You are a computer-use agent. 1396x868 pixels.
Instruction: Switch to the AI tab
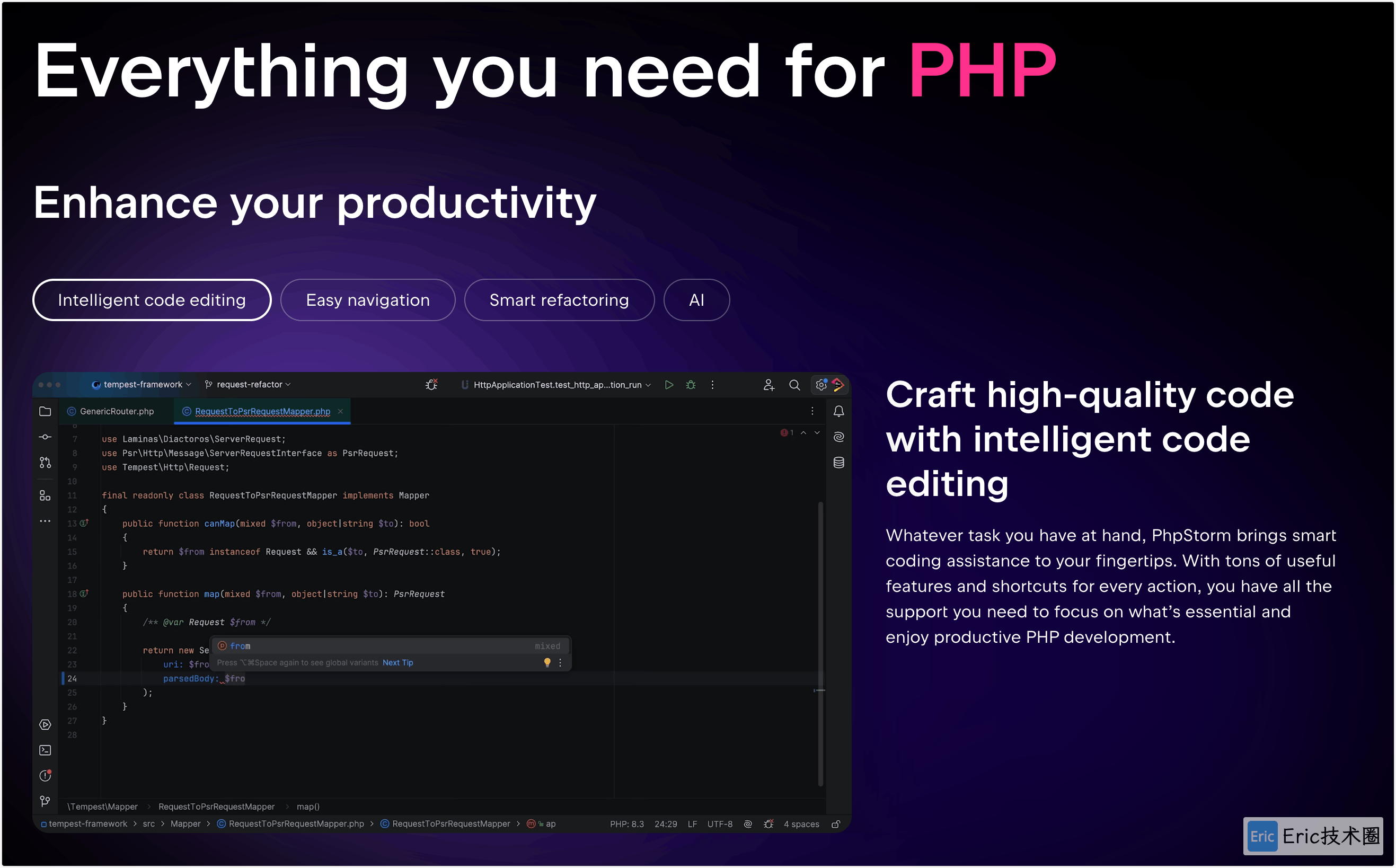(696, 300)
